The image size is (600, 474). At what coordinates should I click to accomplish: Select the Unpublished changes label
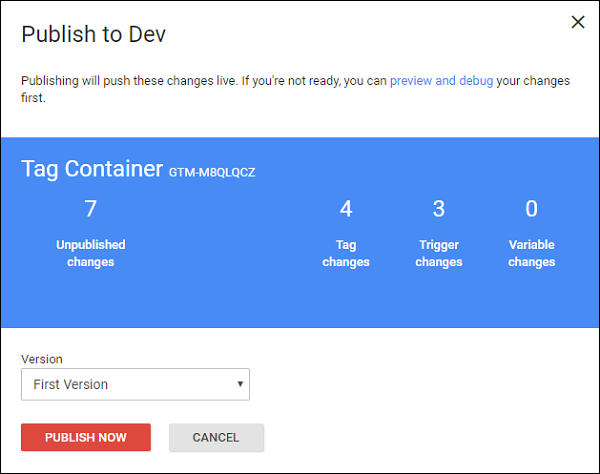click(x=91, y=253)
